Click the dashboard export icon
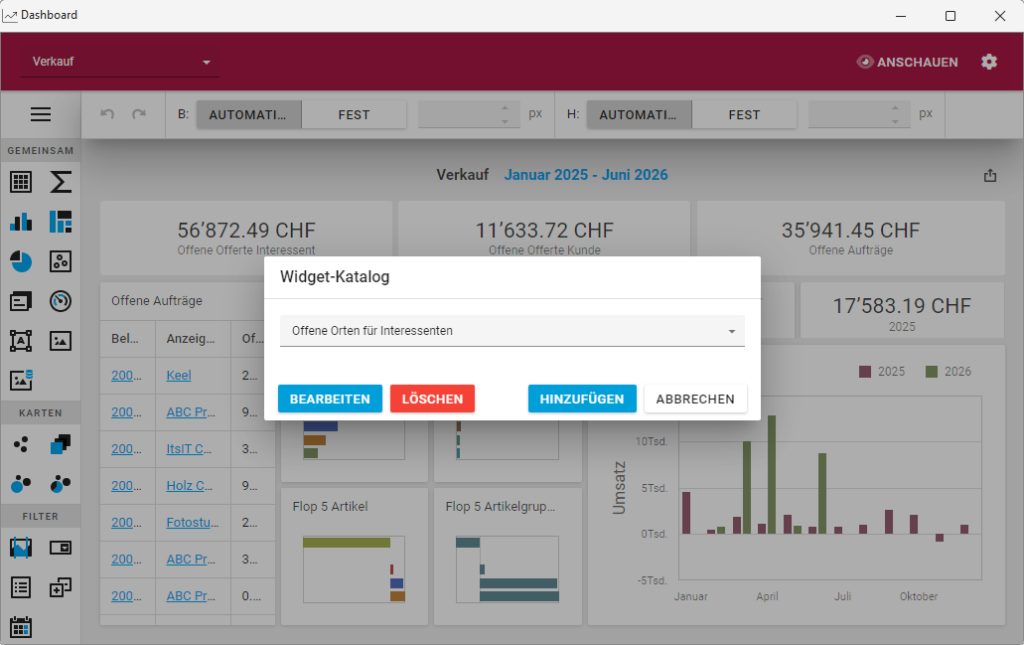1024x645 pixels. click(x=990, y=175)
